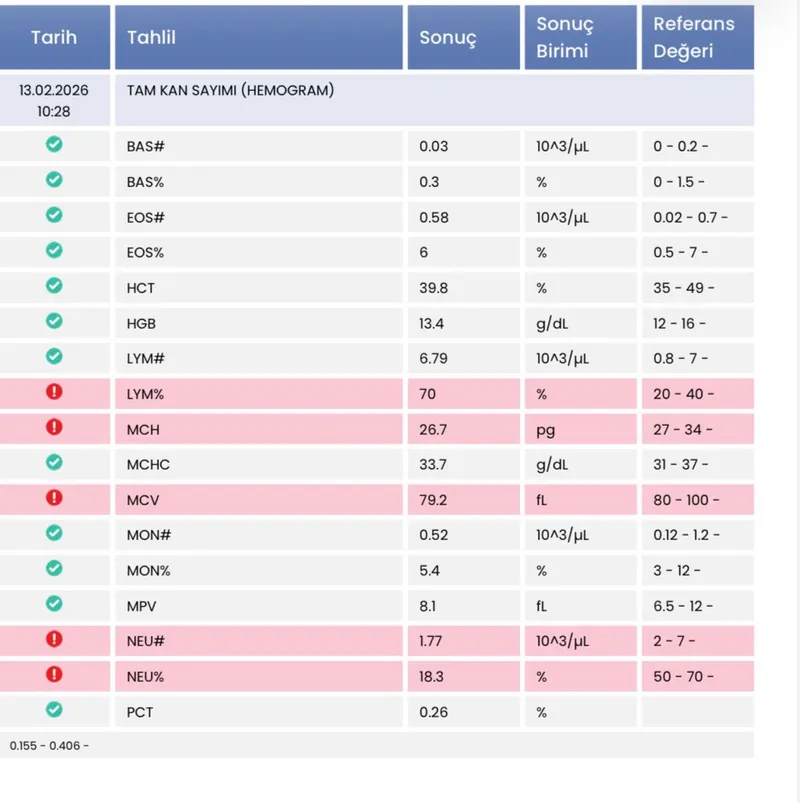The image size is (800, 803).
Task: Select the Referans Değeri column header
Action: tap(696, 38)
